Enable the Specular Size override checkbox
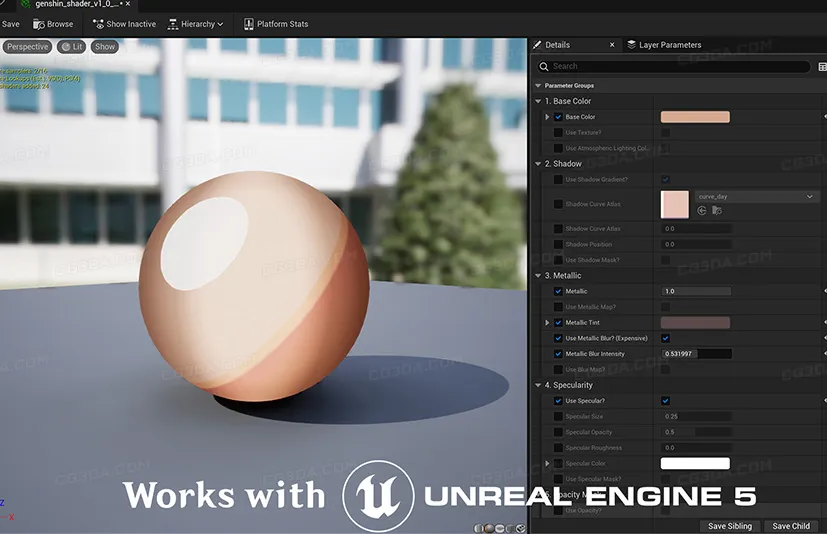The height and width of the screenshot is (534, 827). 558,417
